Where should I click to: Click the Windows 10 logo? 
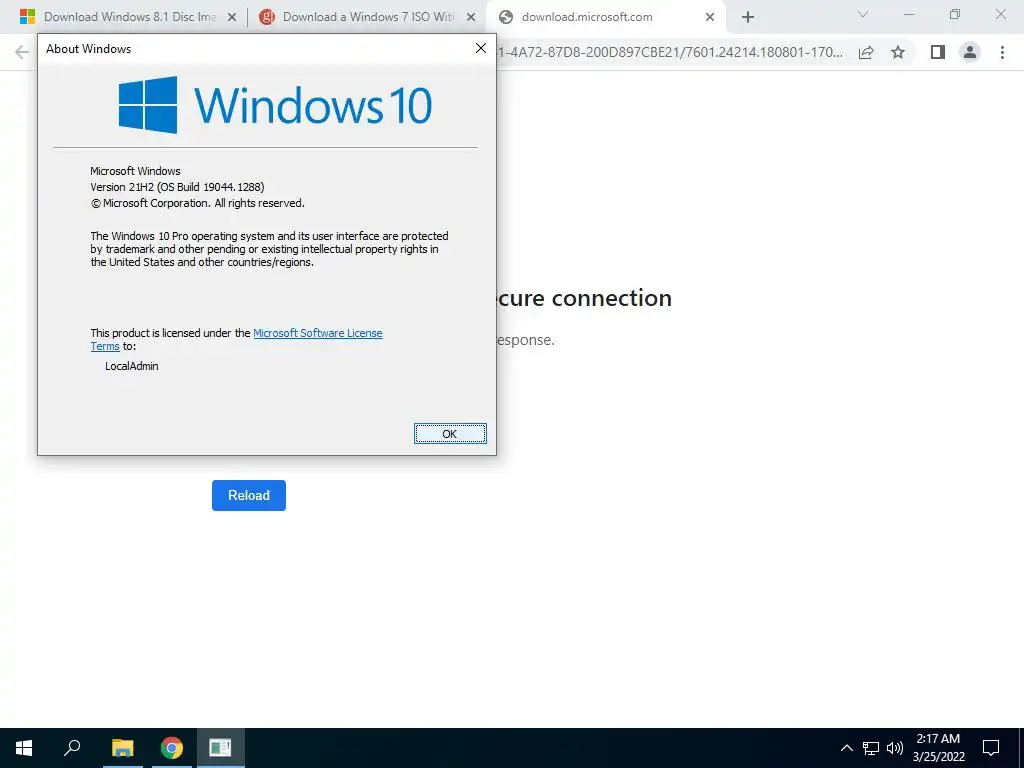[x=275, y=104]
